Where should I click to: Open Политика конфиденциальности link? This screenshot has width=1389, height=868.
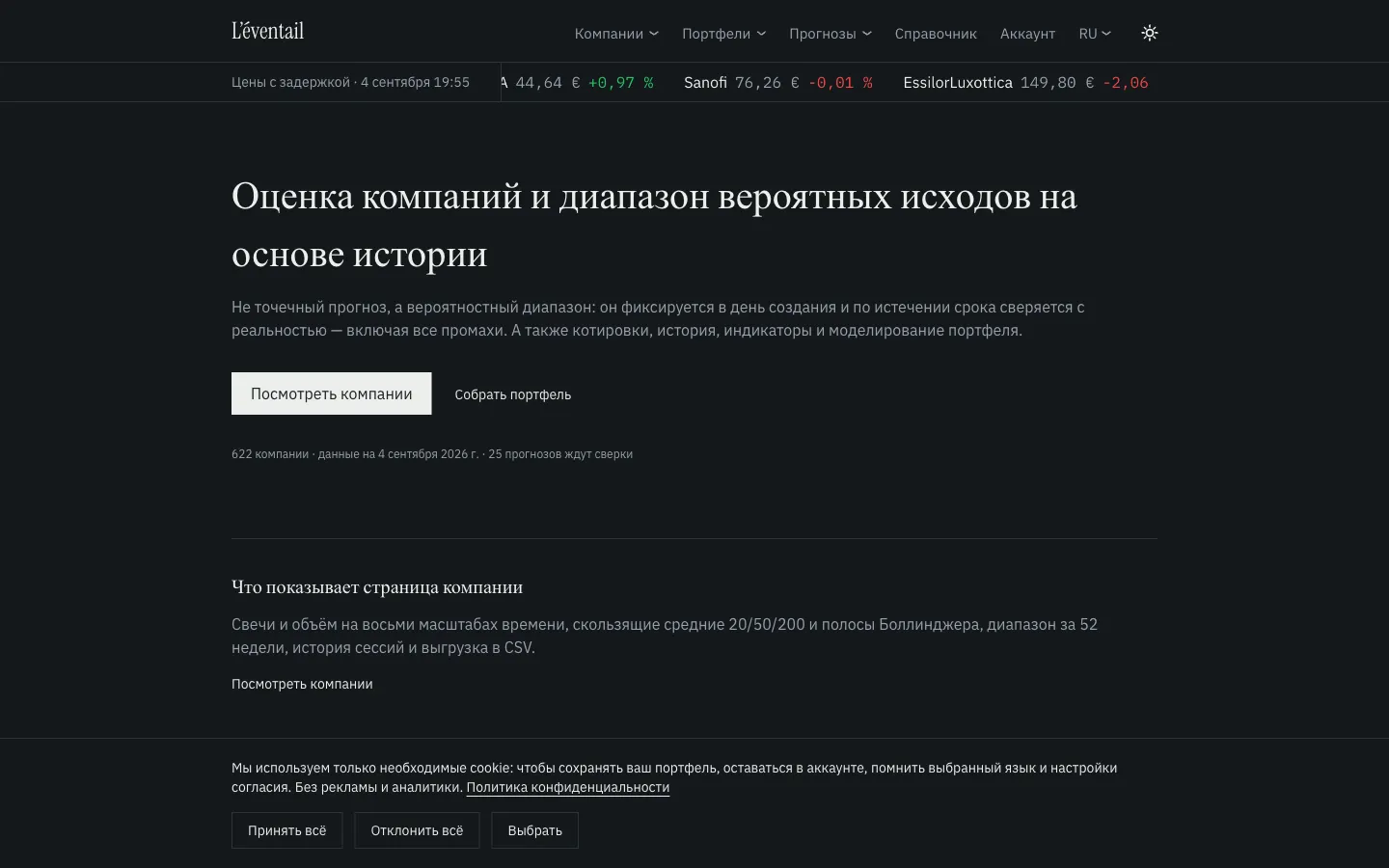point(568,787)
